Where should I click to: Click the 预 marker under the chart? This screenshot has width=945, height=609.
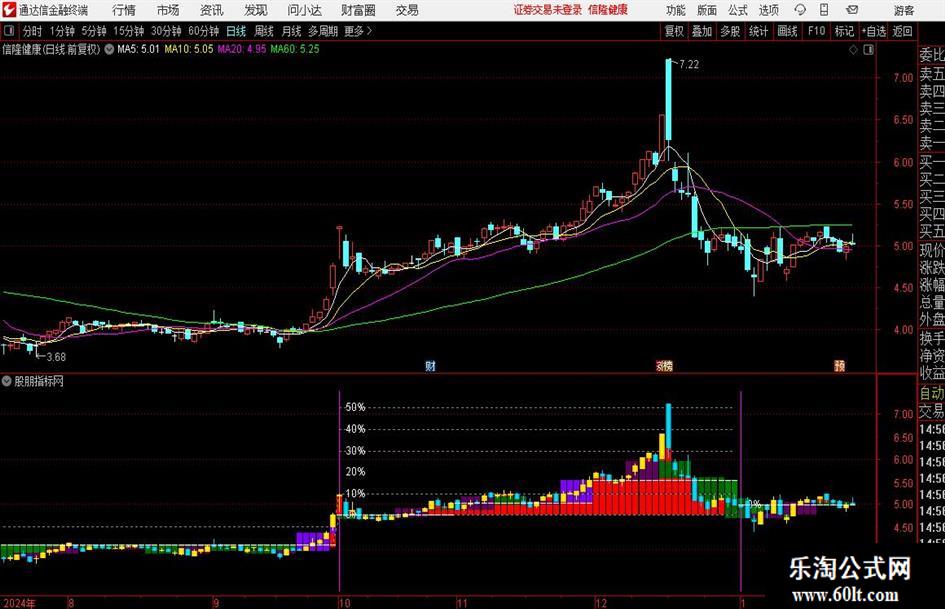tap(839, 366)
